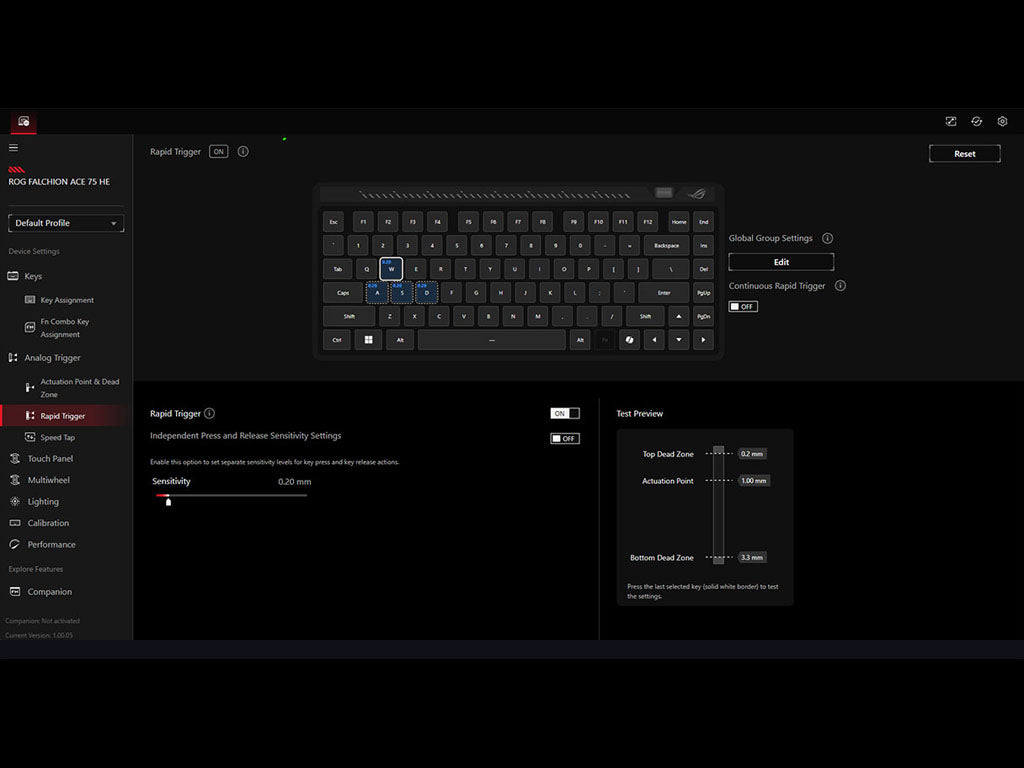Select the A key on the keyboard
Viewport: 1024px width, 768px height.
pyautogui.click(x=377, y=293)
